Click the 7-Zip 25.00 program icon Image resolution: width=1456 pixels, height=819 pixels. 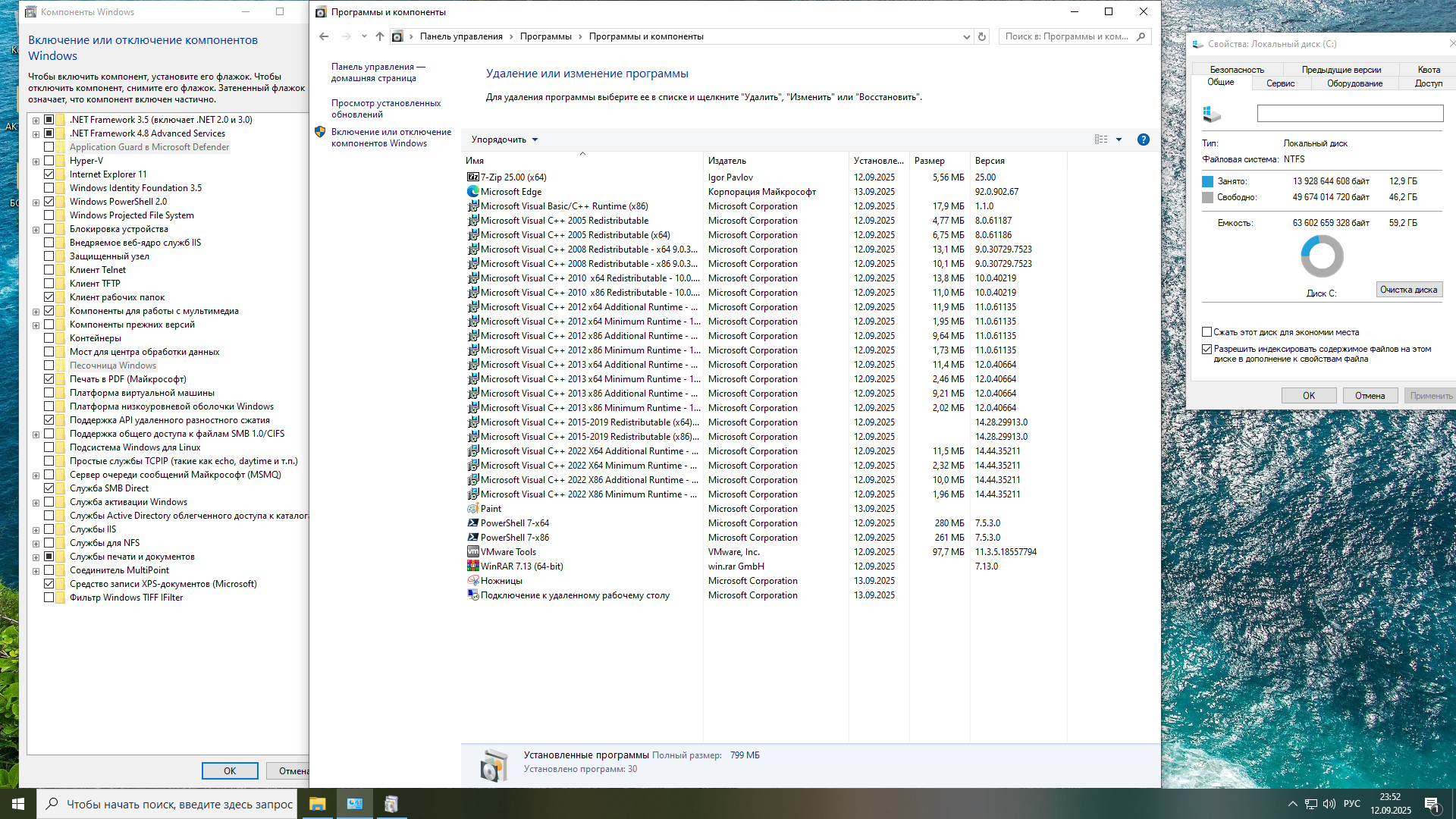click(473, 177)
